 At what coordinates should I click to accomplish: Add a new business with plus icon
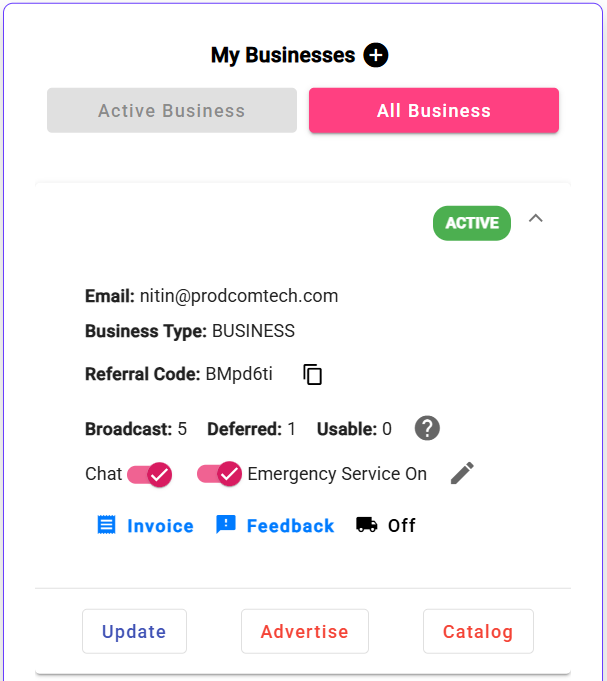(376, 55)
